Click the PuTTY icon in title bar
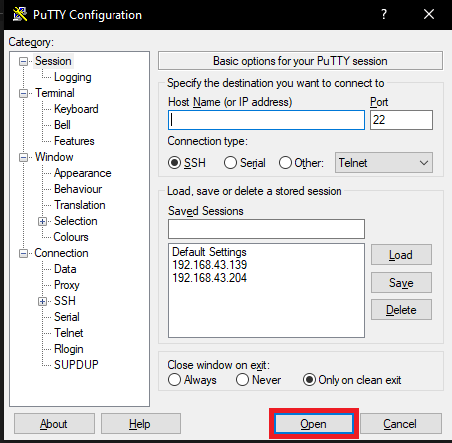Screen dimensions: 452x443 20,15
